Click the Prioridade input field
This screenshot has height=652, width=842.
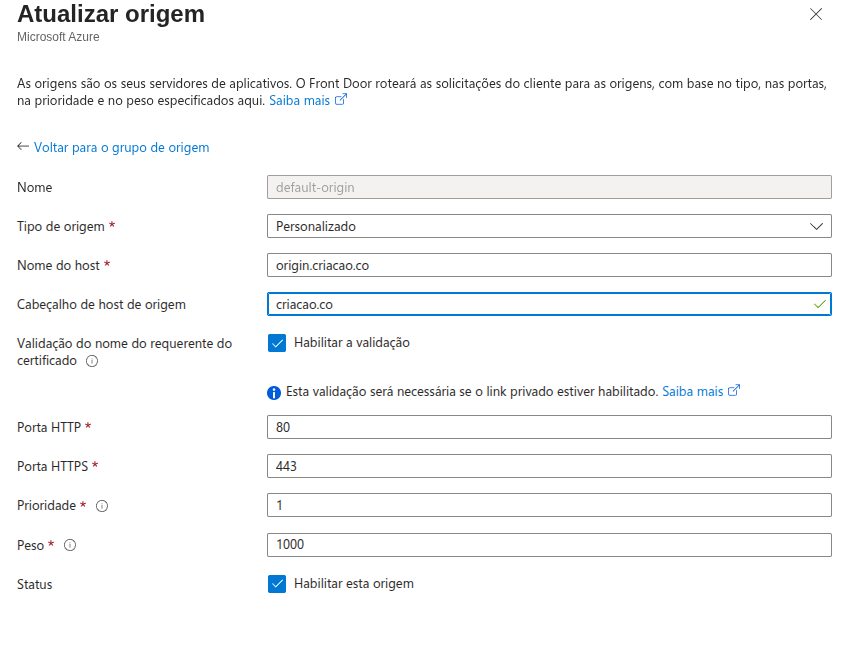[549, 505]
